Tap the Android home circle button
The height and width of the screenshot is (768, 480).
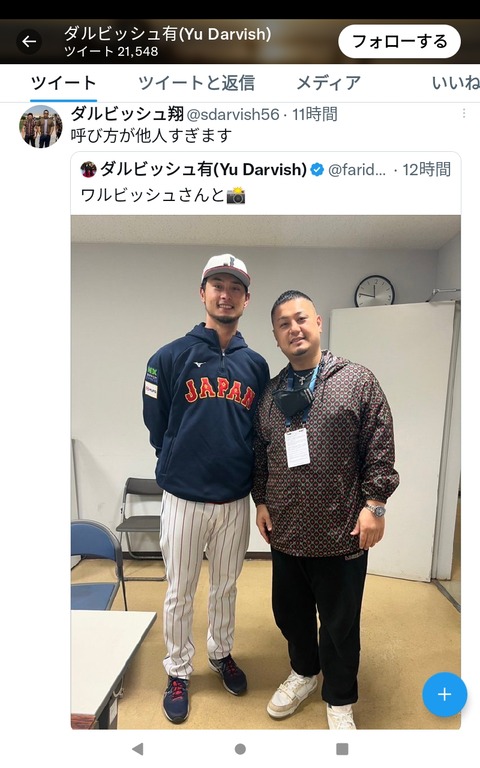point(240,749)
